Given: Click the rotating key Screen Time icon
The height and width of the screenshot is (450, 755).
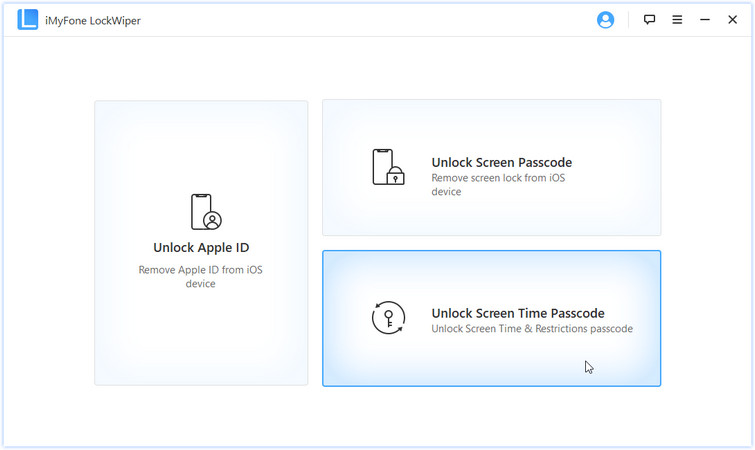Looking at the screenshot, I should point(388,318).
